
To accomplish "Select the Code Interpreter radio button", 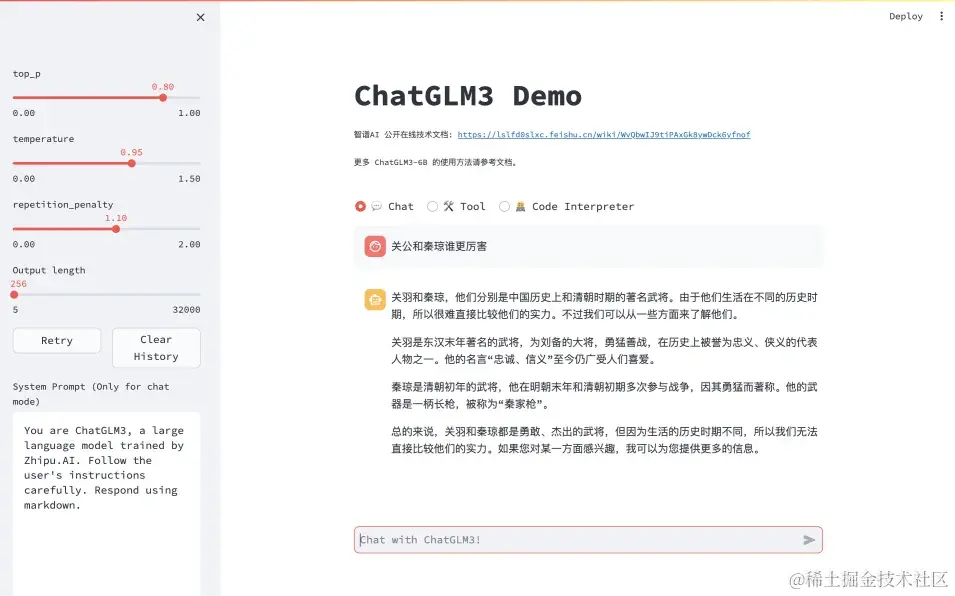I will [504, 206].
